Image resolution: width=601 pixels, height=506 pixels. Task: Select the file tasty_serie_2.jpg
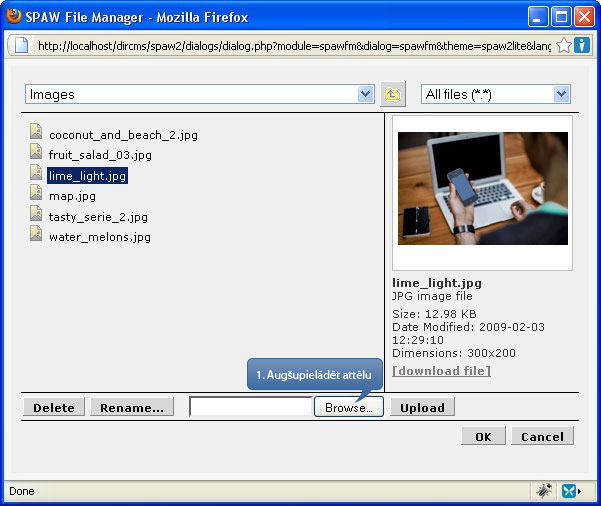(x=98, y=217)
